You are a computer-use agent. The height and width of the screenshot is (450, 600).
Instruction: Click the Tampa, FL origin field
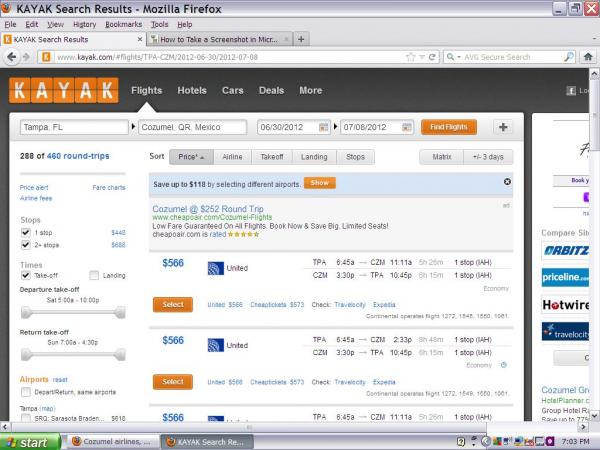(x=74, y=128)
